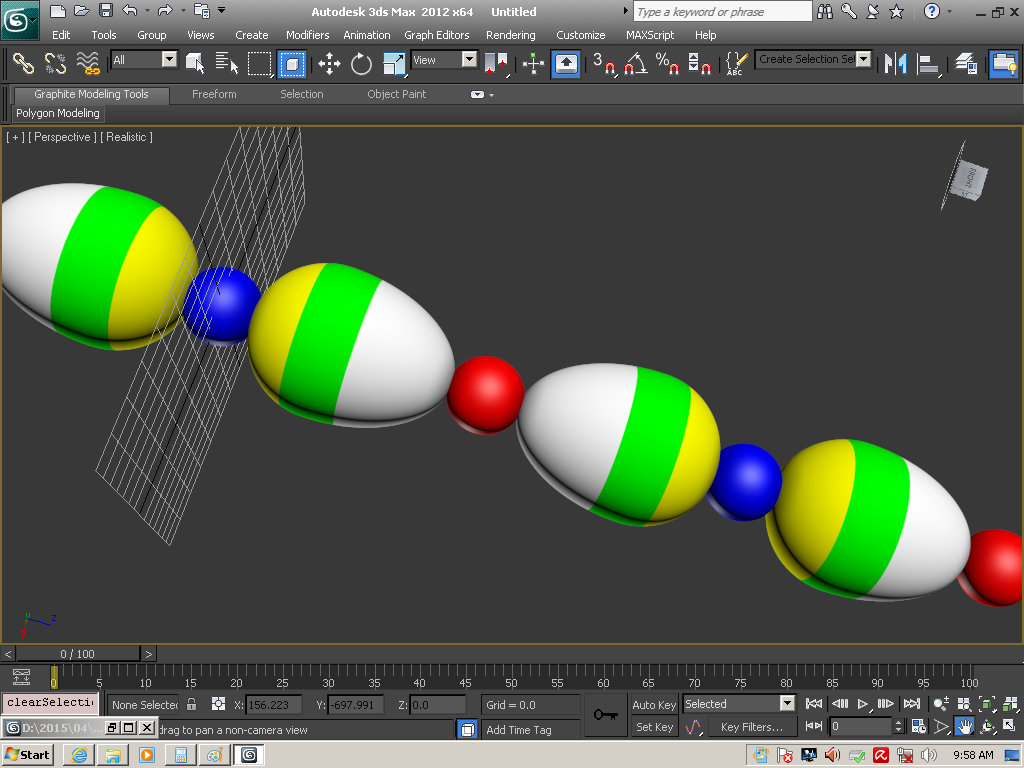Switch to the Freeform tab
The width and height of the screenshot is (1024, 768).
pyautogui.click(x=214, y=94)
